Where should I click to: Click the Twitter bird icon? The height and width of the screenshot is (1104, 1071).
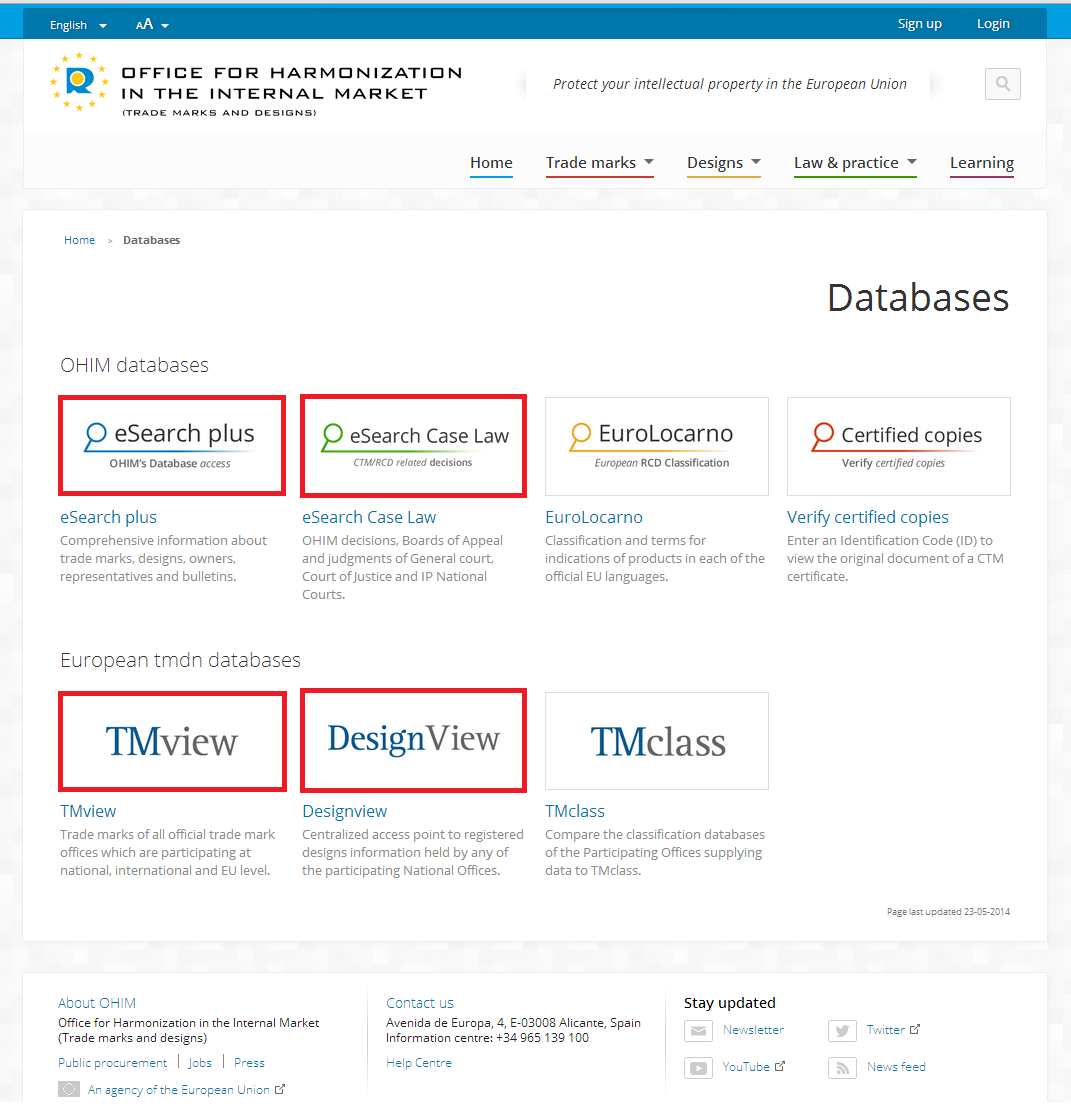tap(842, 1031)
